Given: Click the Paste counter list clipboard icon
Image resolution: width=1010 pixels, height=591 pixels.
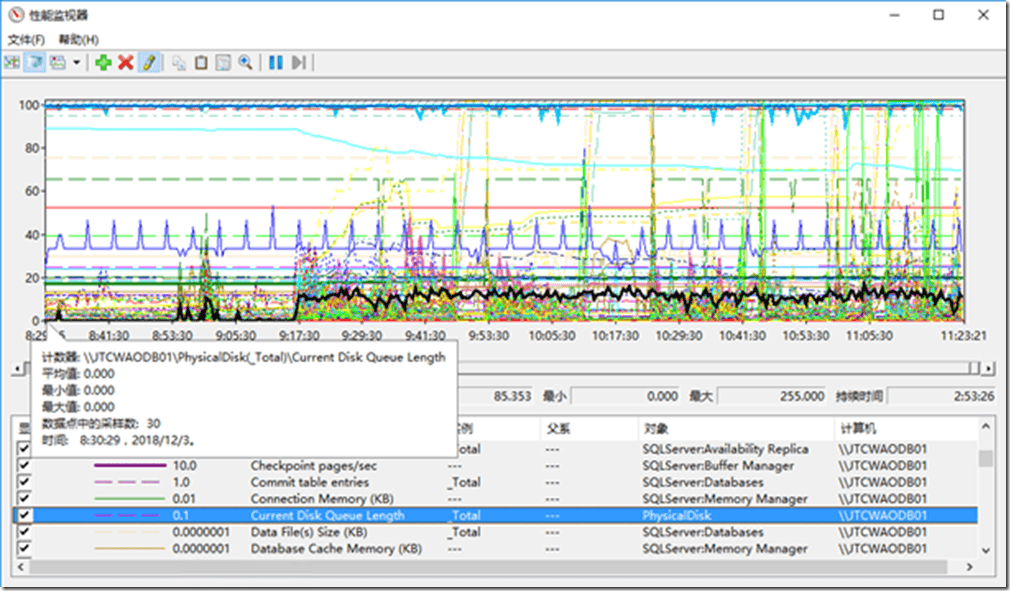Looking at the screenshot, I should click(201, 63).
